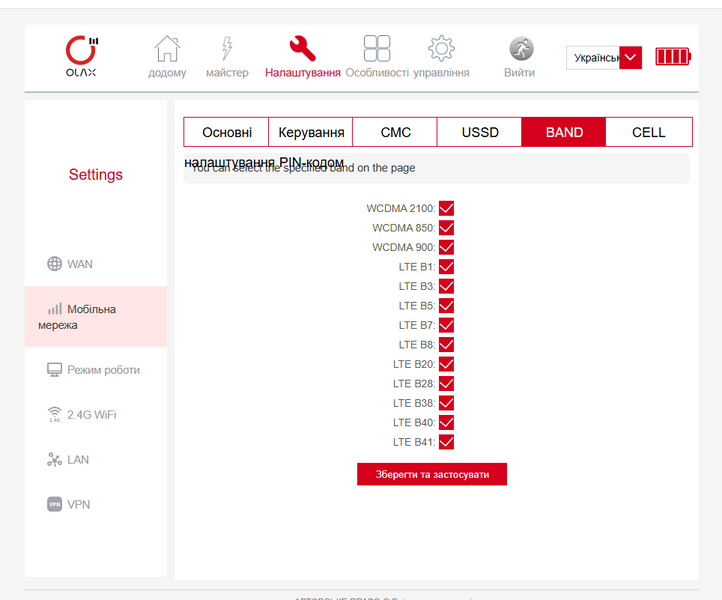Switch to the CELL tab
The image size is (722, 600).
tap(649, 132)
